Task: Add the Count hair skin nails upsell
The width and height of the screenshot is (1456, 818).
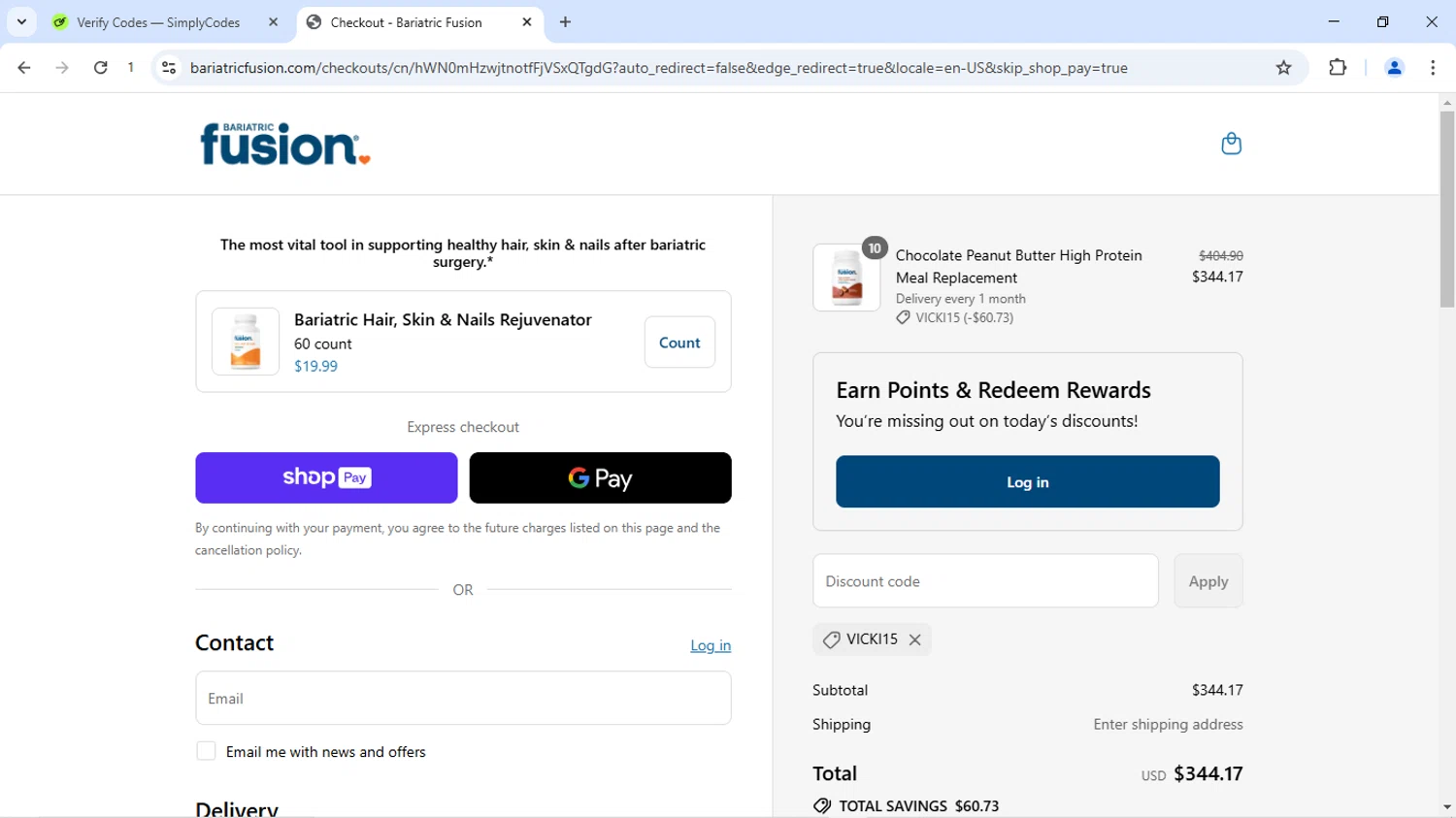Action: [679, 343]
